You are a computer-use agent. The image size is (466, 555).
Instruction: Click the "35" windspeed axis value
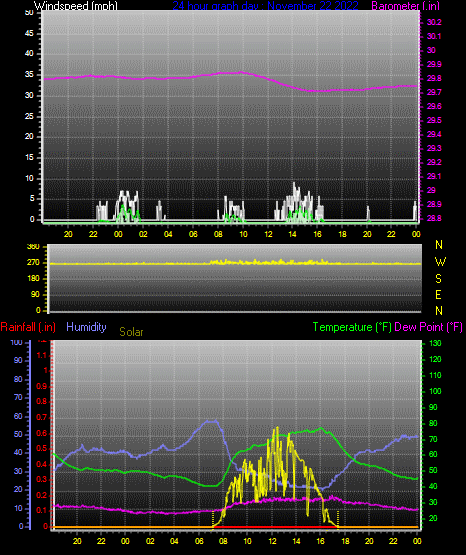pyautogui.click(x=29, y=75)
